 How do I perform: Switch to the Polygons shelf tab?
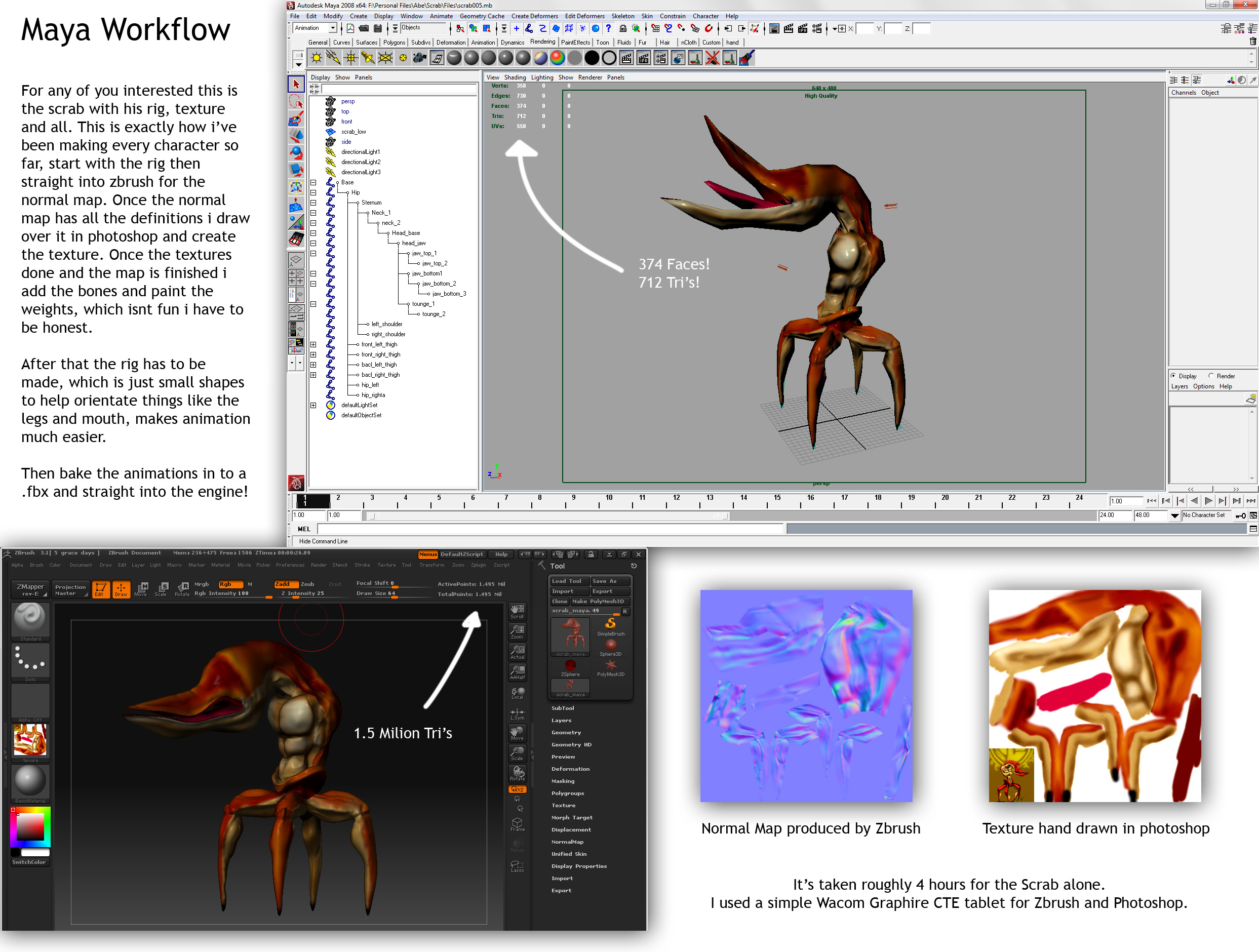(394, 43)
